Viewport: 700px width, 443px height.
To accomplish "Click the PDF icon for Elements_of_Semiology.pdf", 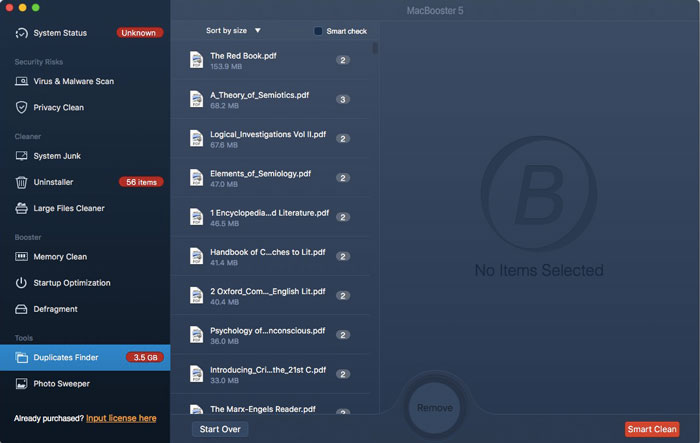I will click(x=196, y=178).
